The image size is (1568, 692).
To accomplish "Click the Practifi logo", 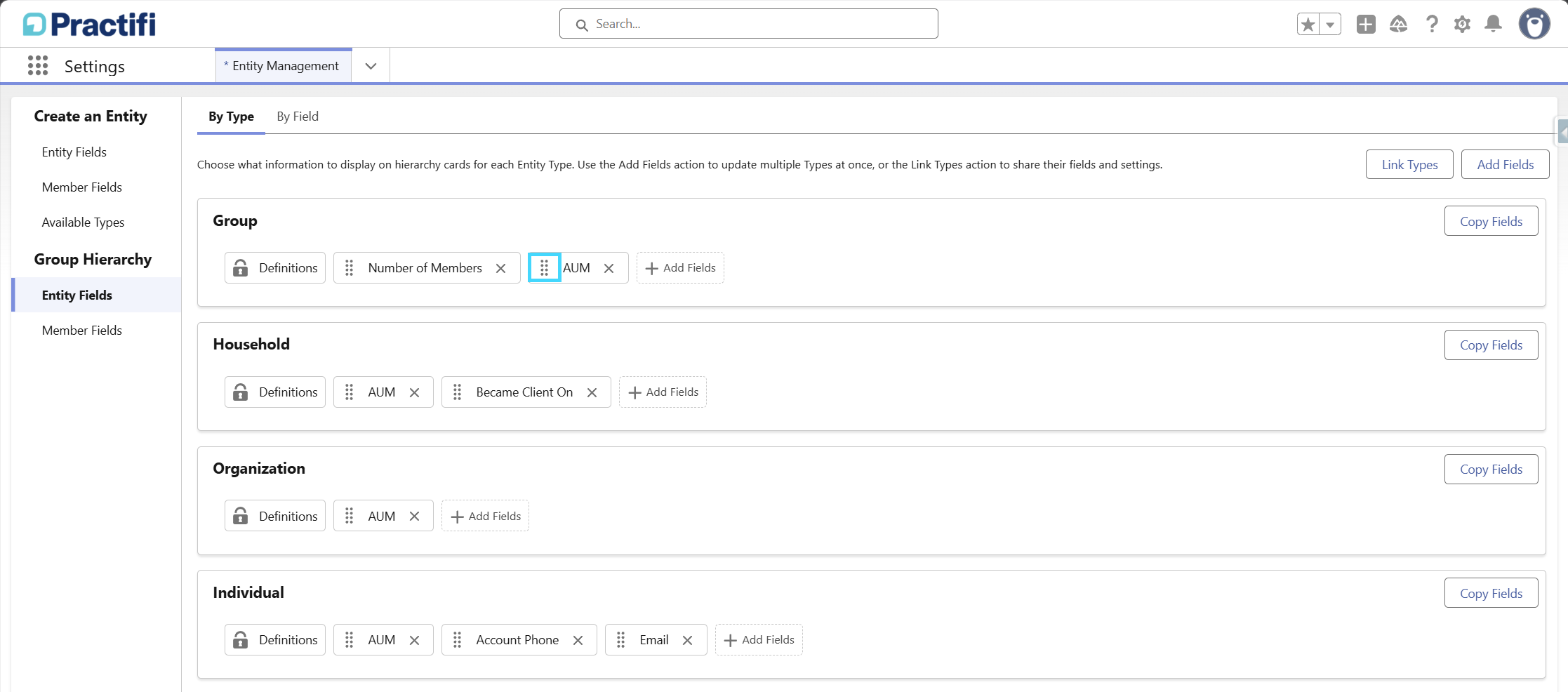I will [x=89, y=25].
